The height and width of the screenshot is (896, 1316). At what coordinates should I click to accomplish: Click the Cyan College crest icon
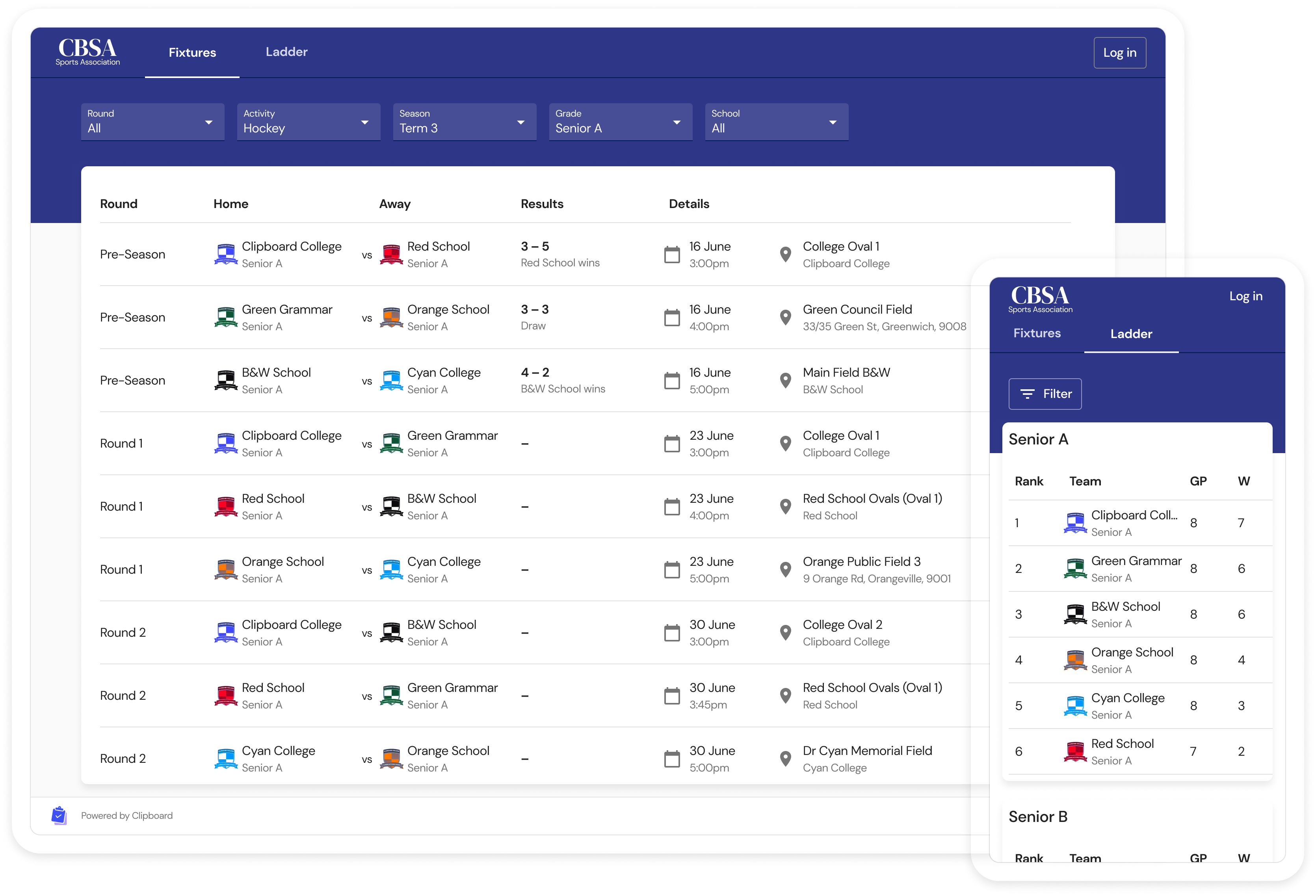(391, 380)
